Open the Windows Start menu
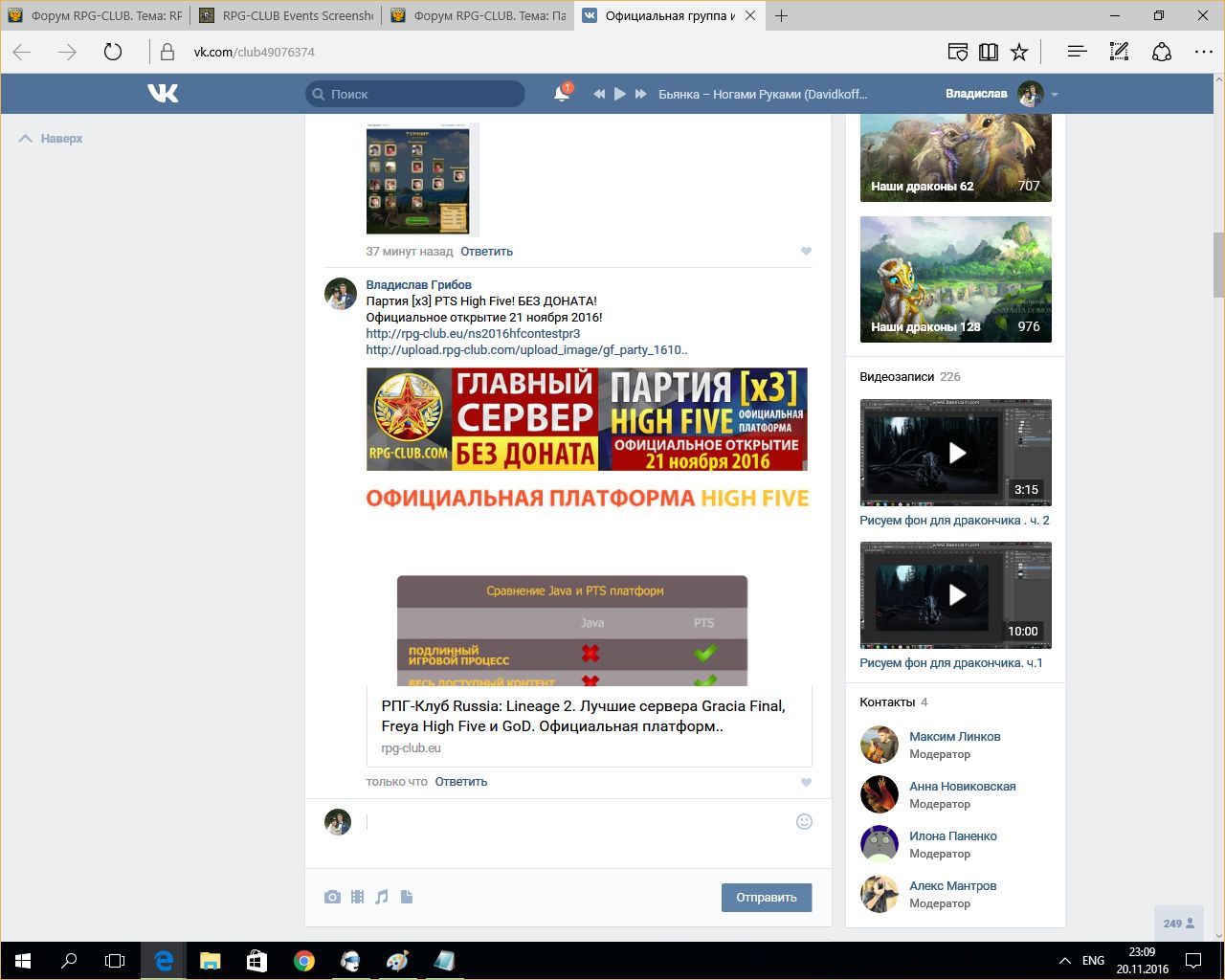 (23, 960)
